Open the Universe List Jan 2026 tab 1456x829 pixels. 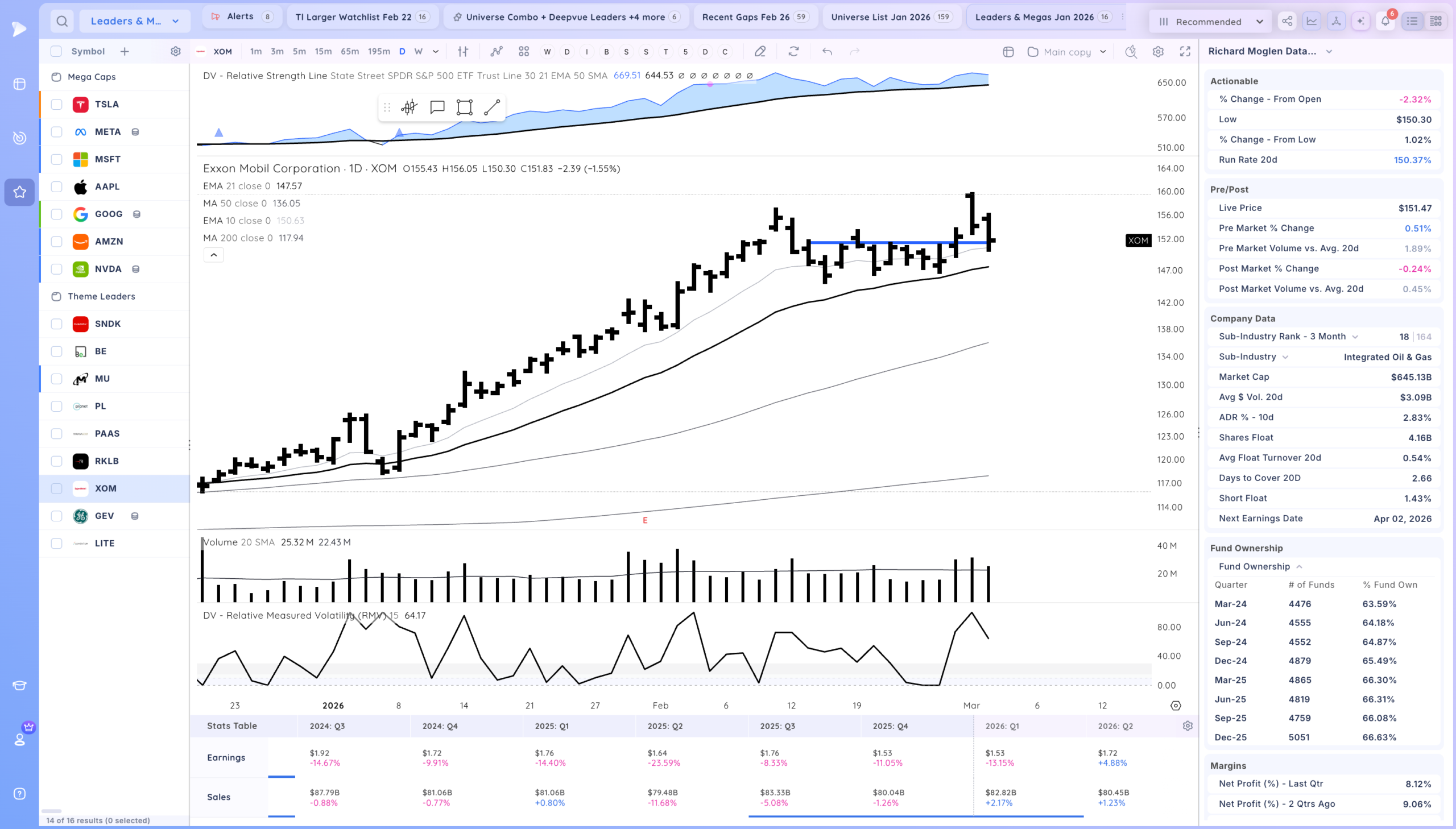(x=891, y=17)
